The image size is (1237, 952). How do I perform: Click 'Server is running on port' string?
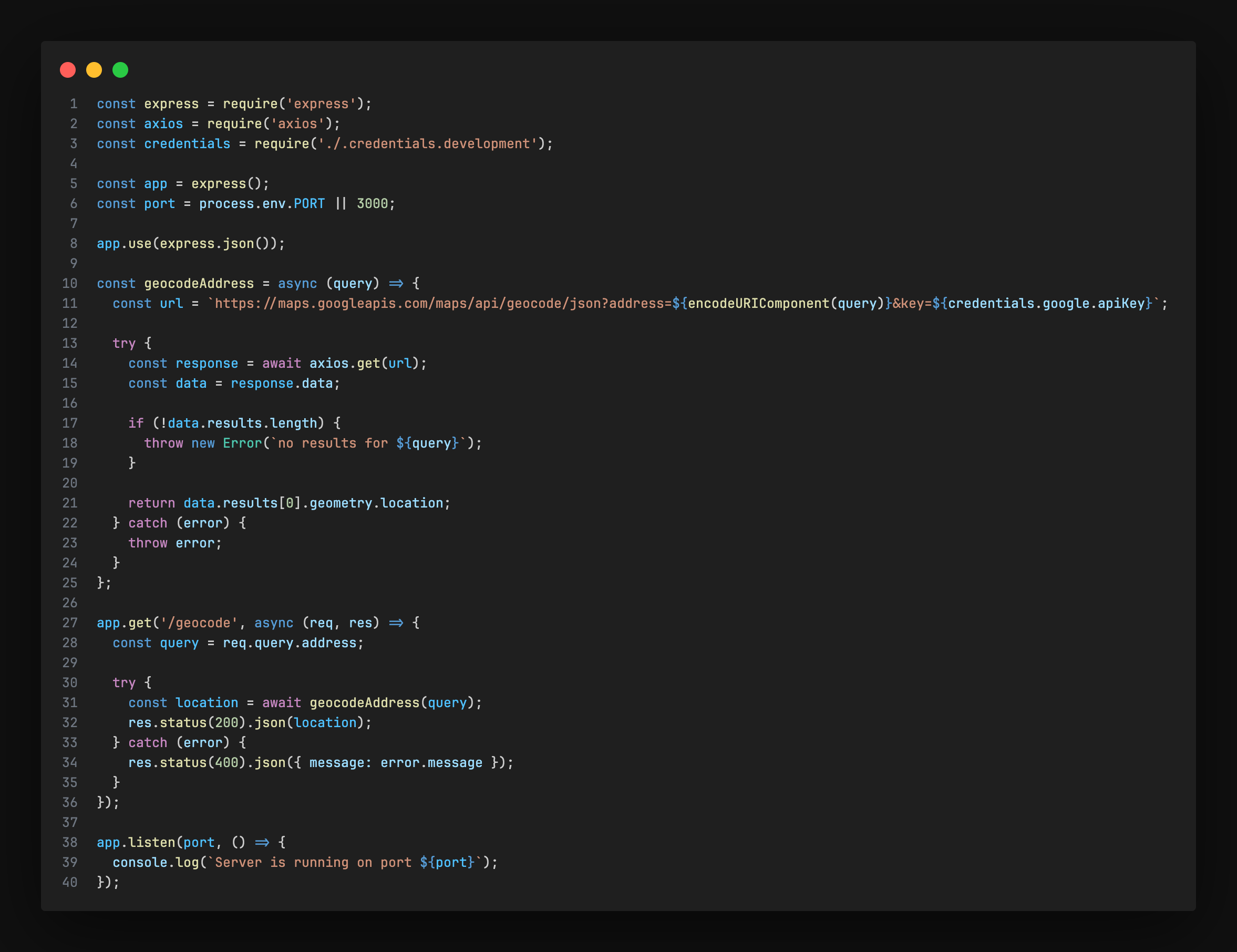point(313,863)
